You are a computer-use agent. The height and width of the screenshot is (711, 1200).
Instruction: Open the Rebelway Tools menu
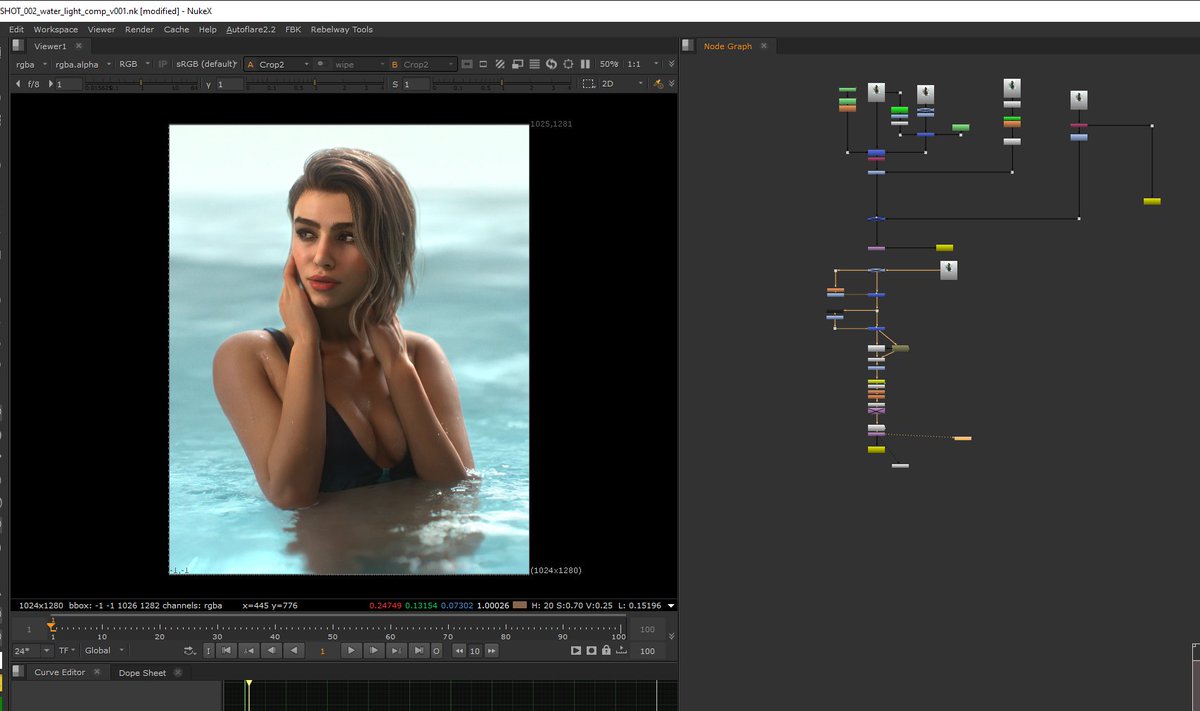[x=342, y=30]
